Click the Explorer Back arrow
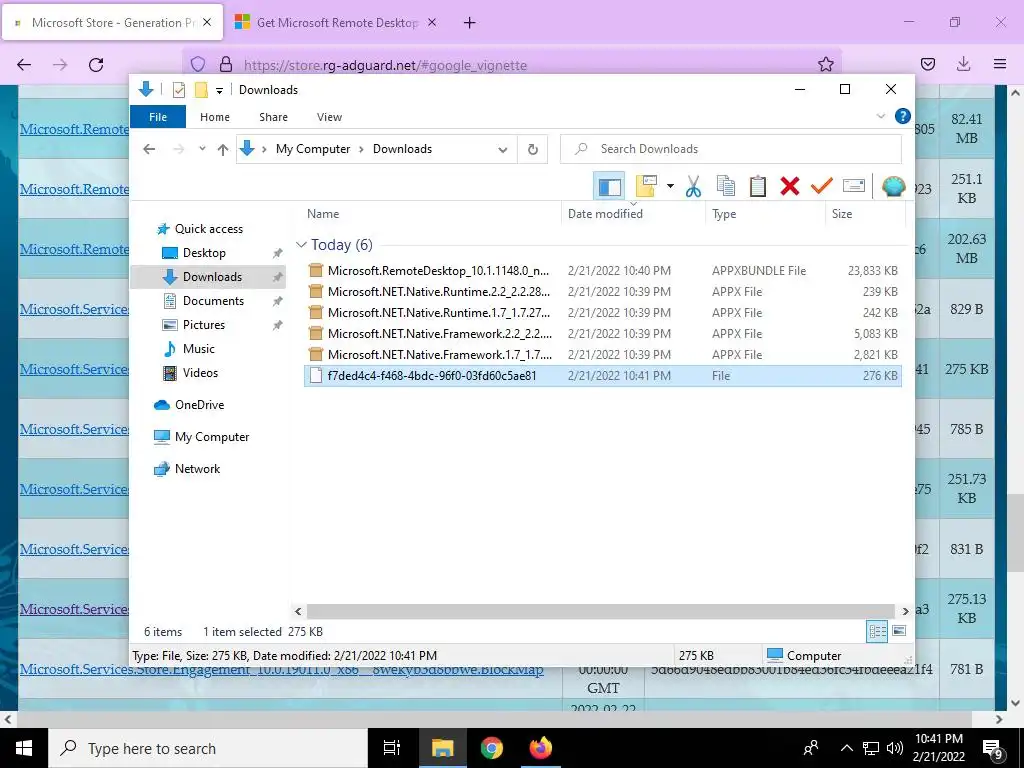Viewport: 1024px width, 768px height. pyautogui.click(x=149, y=149)
